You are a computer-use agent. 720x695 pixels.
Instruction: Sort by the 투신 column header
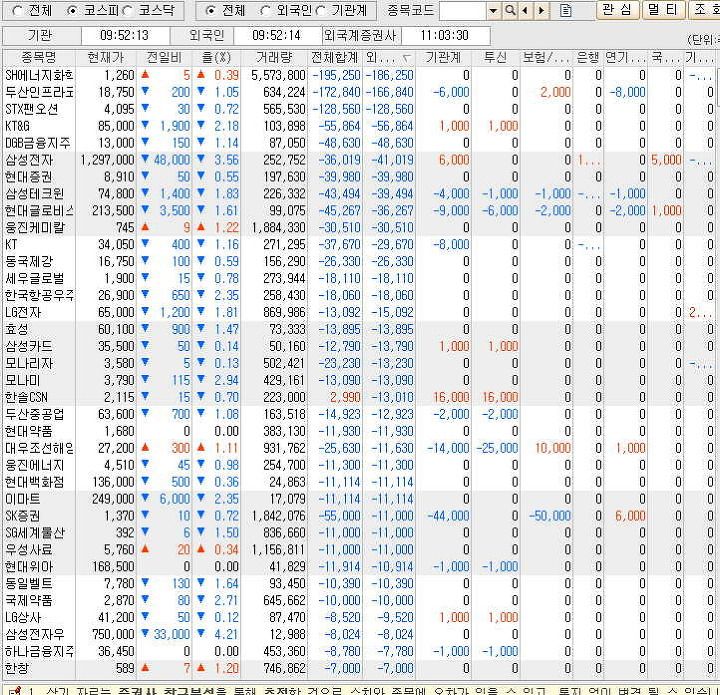[x=495, y=58]
